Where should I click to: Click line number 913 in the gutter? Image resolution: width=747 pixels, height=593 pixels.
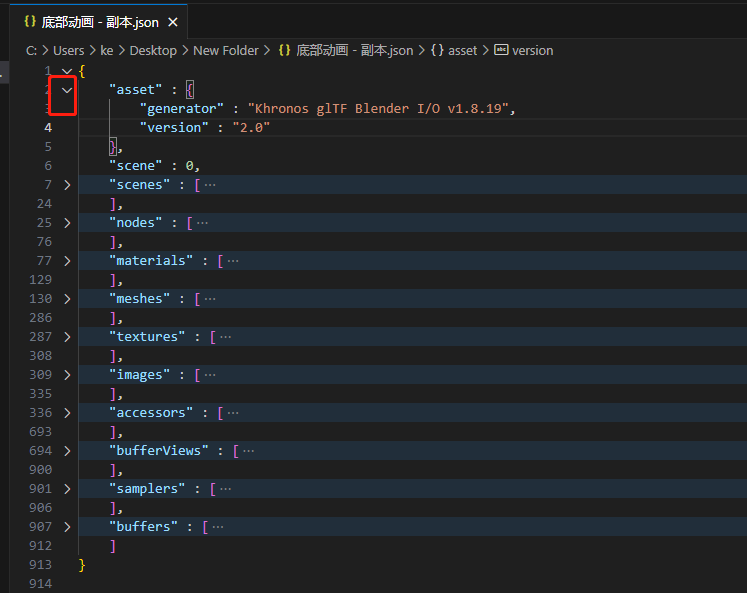click(40, 565)
